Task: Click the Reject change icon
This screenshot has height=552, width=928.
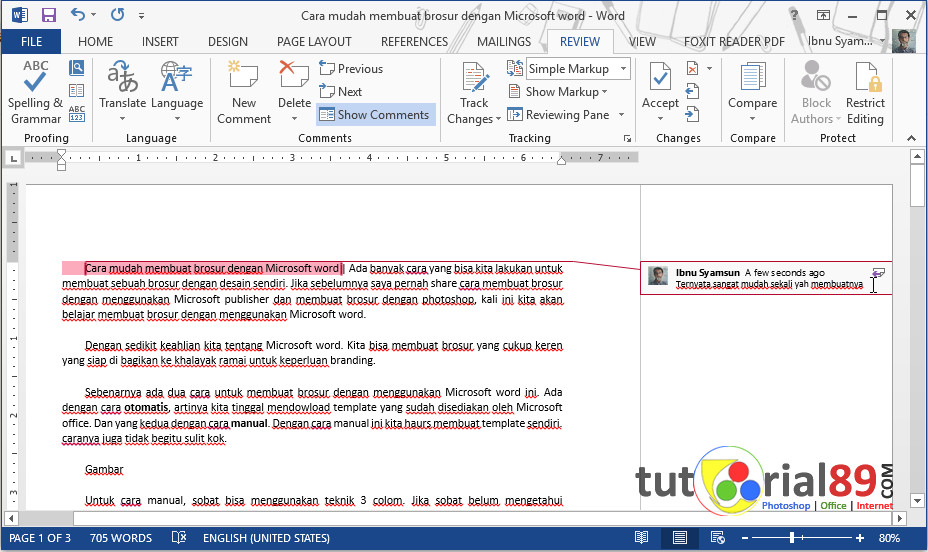Action: point(692,69)
